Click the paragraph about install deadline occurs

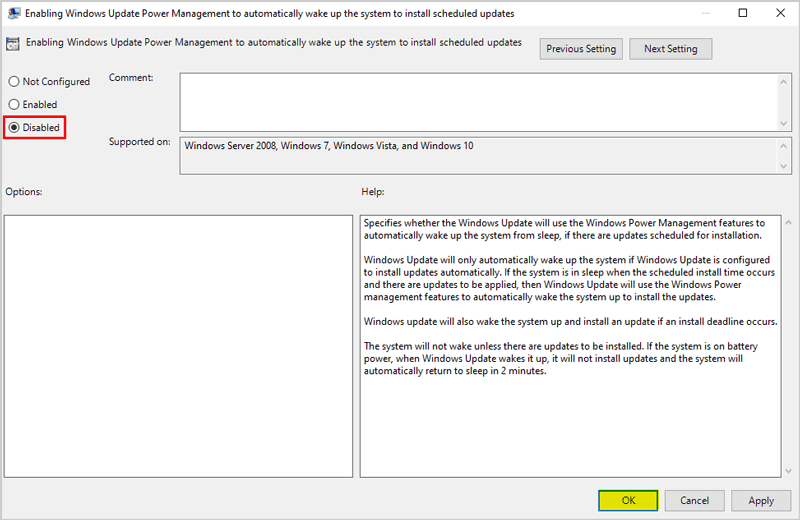[570, 321]
